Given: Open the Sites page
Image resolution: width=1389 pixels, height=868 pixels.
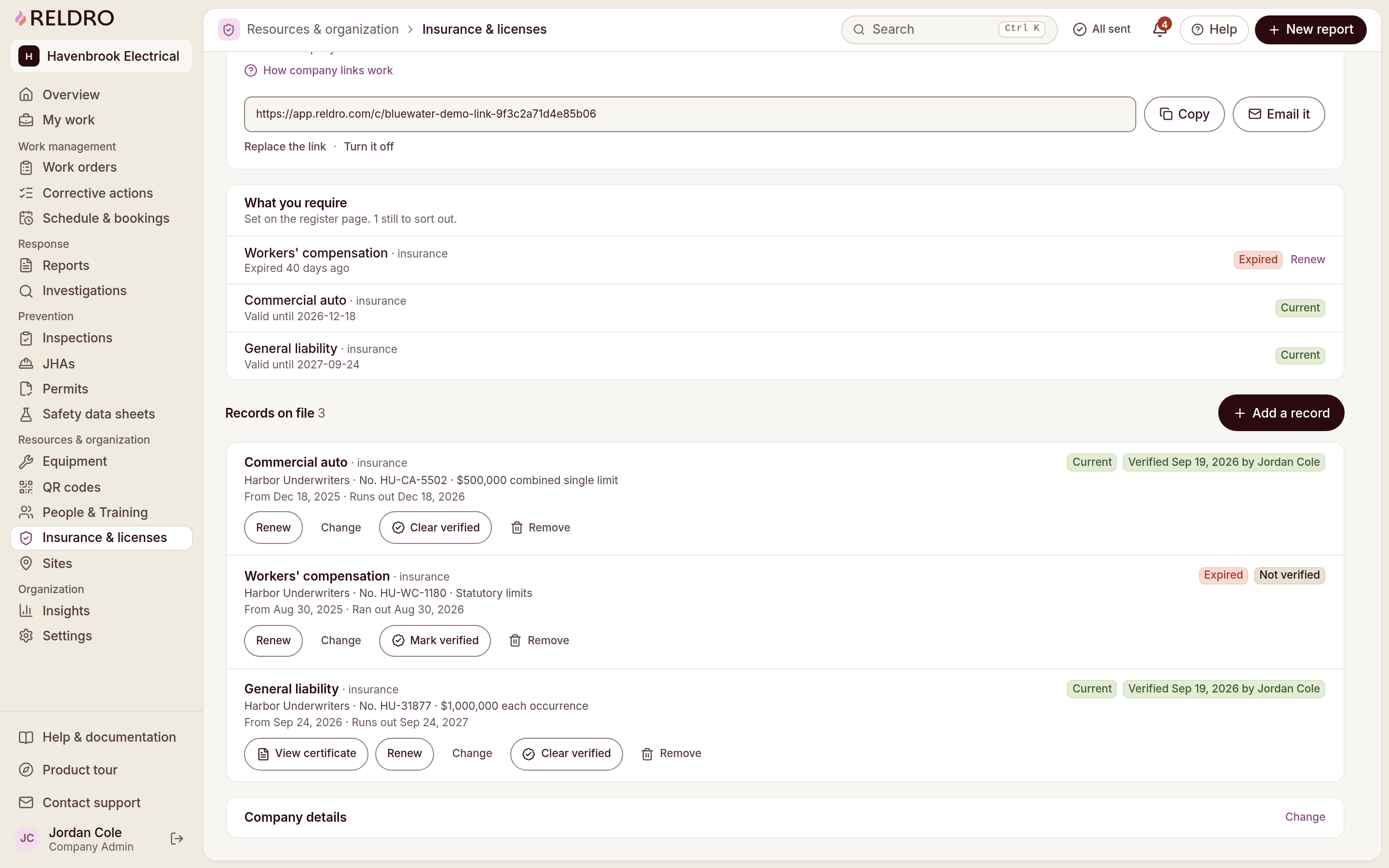Looking at the screenshot, I should click(101, 563).
